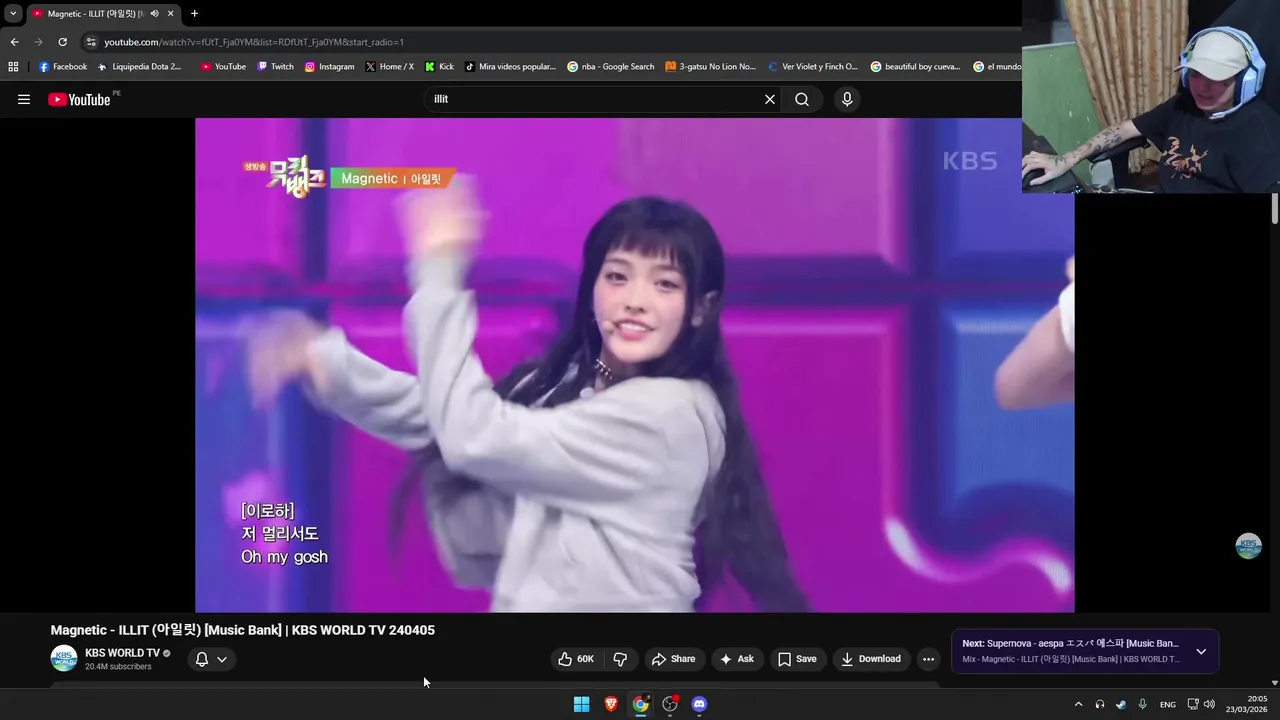Open the 'Mira videos popular' TikTok bookmark

click(x=510, y=67)
